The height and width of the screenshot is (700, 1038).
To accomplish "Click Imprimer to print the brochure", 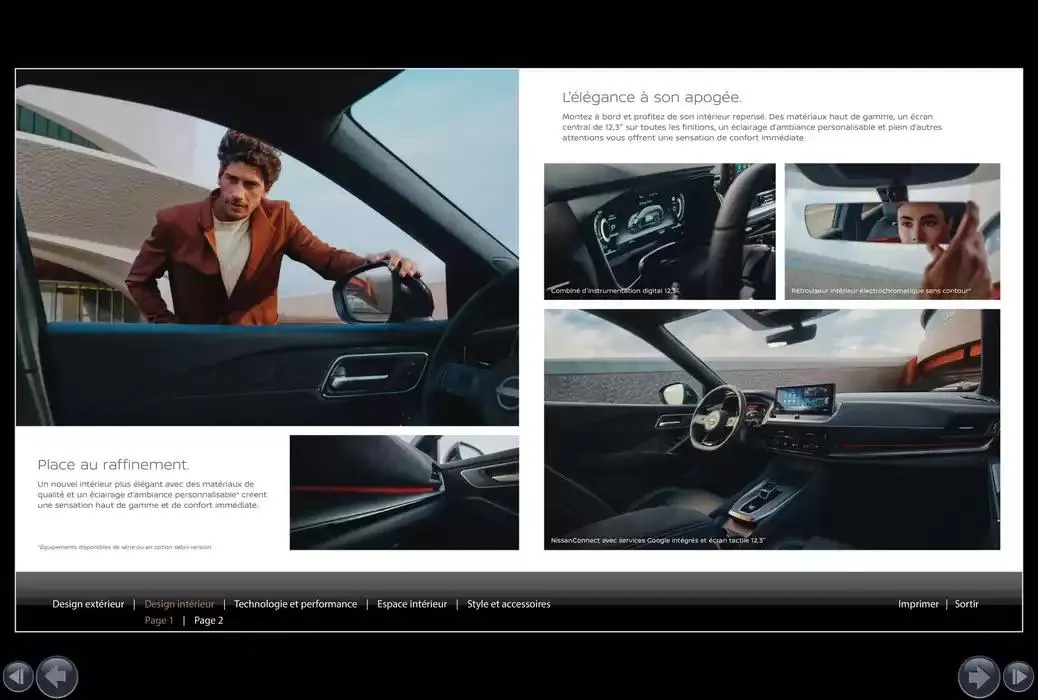I will (917, 603).
